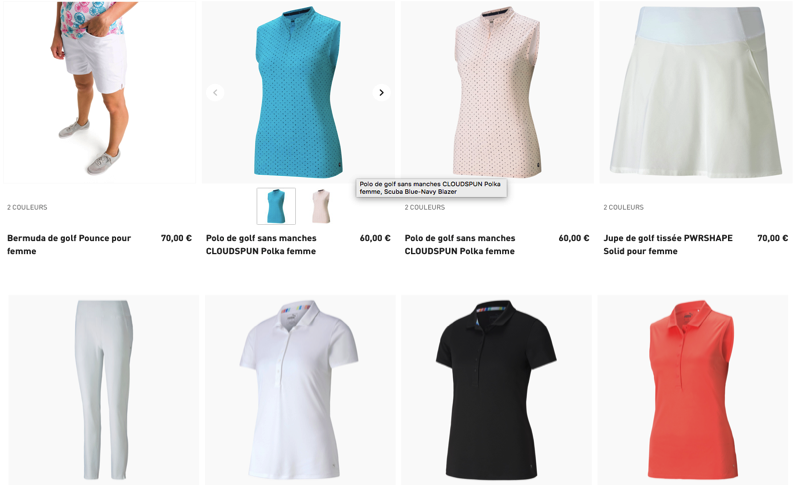Click the 2 COULEURS label under the skirt

tap(623, 207)
